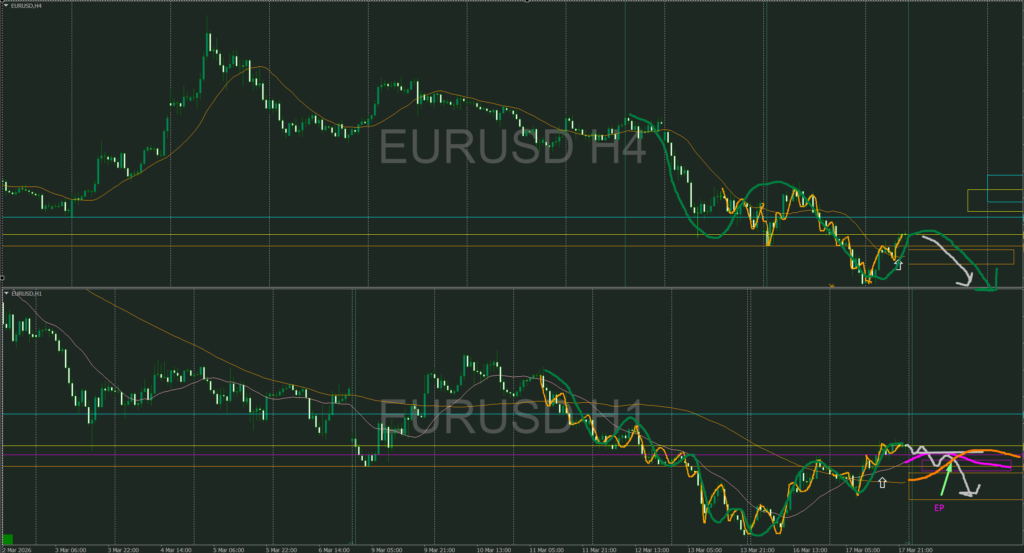The height and width of the screenshot is (553, 1024).
Task: Open the EURUSD,H1 chart title dropdown arrow
Action: (x=6, y=293)
